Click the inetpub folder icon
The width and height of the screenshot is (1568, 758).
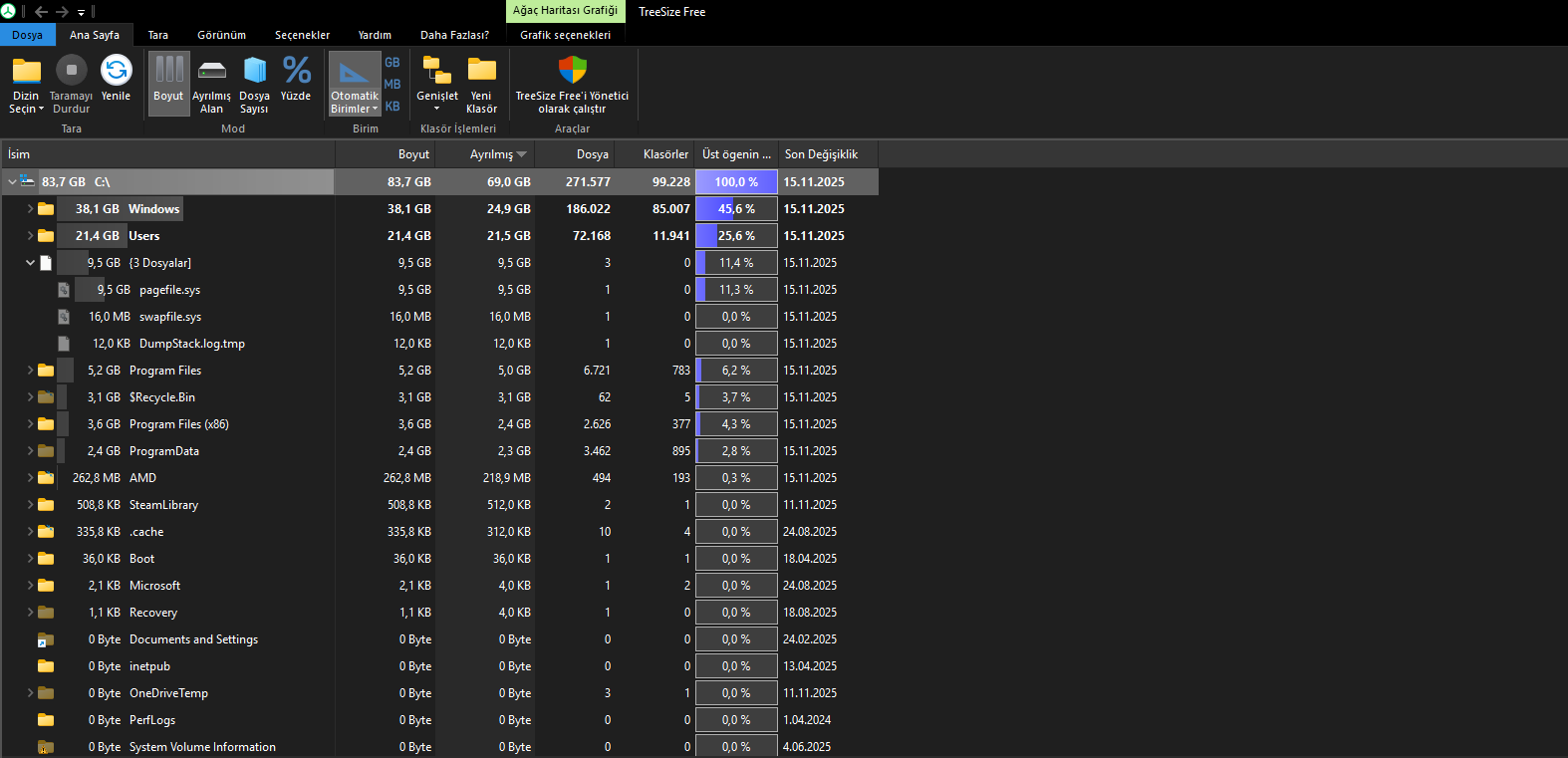pyautogui.click(x=46, y=666)
